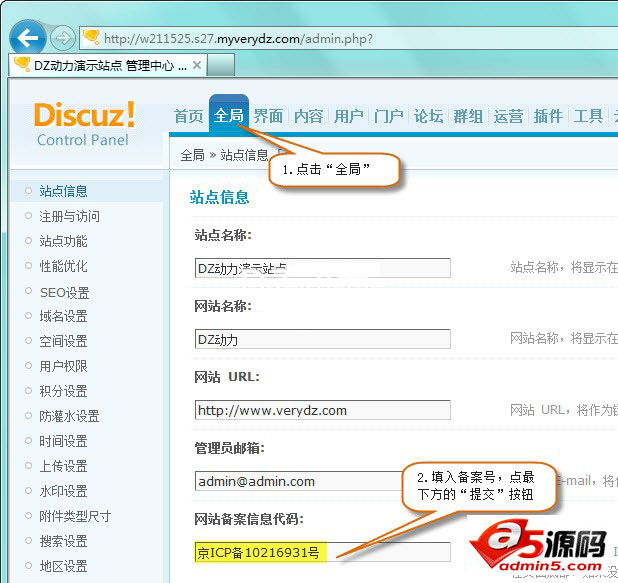The width and height of the screenshot is (618, 583).
Task: Click the 站点信息 page heading
Action: coord(220,197)
